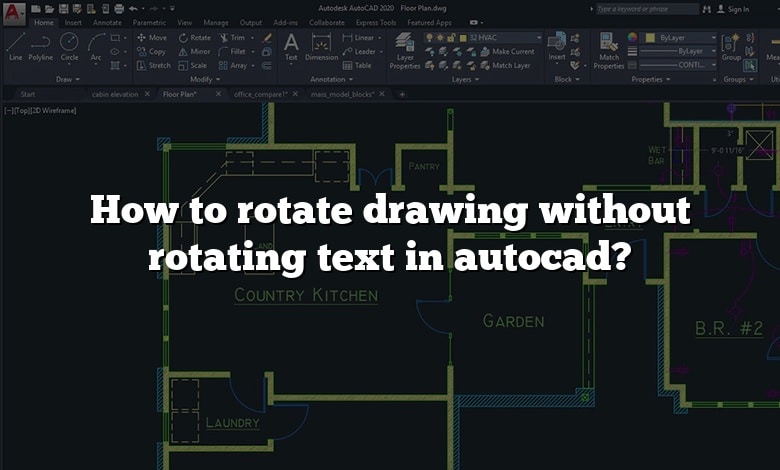This screenshot has width=780, height=470.
Task: Click the Plot printer icon
Action: (x=119, y=9)
